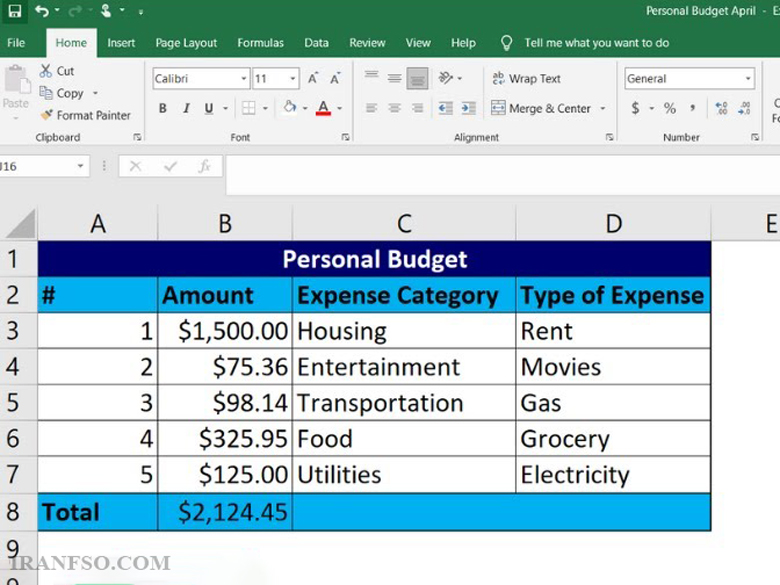Toggle Wrap Text
Screen dimensions: 780x585
point(526,79)
